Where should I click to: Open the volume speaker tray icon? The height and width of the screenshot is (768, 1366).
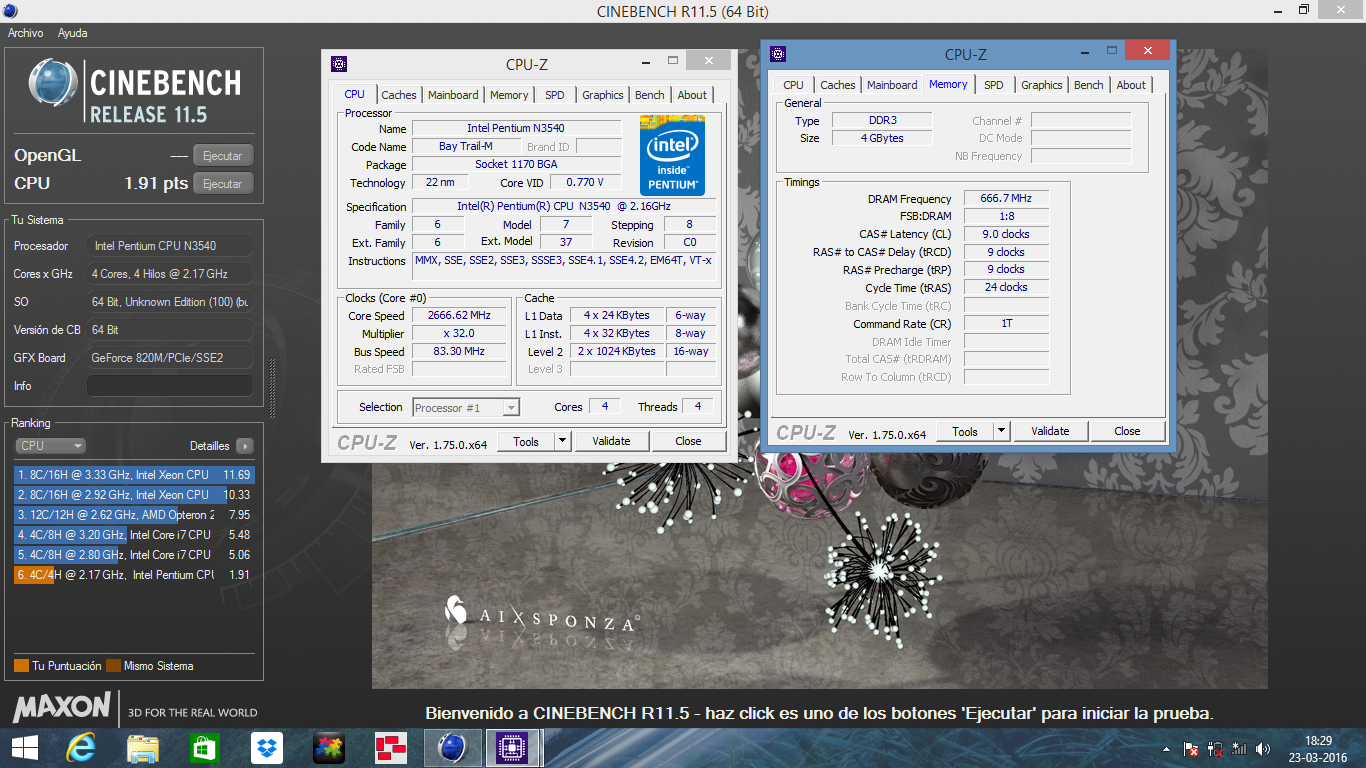1263,748
